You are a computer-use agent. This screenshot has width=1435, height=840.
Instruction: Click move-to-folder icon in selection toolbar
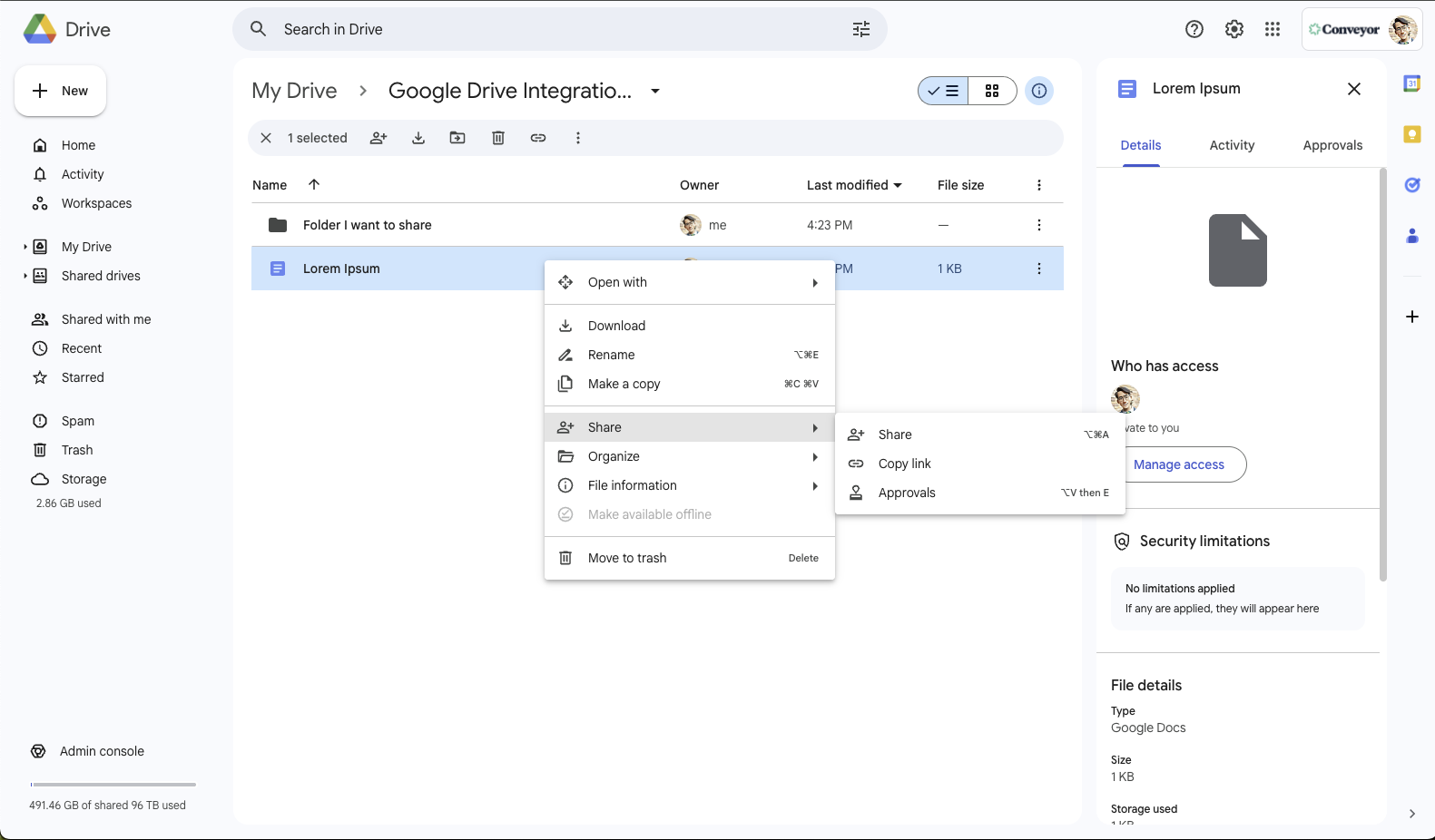point(457,138)
